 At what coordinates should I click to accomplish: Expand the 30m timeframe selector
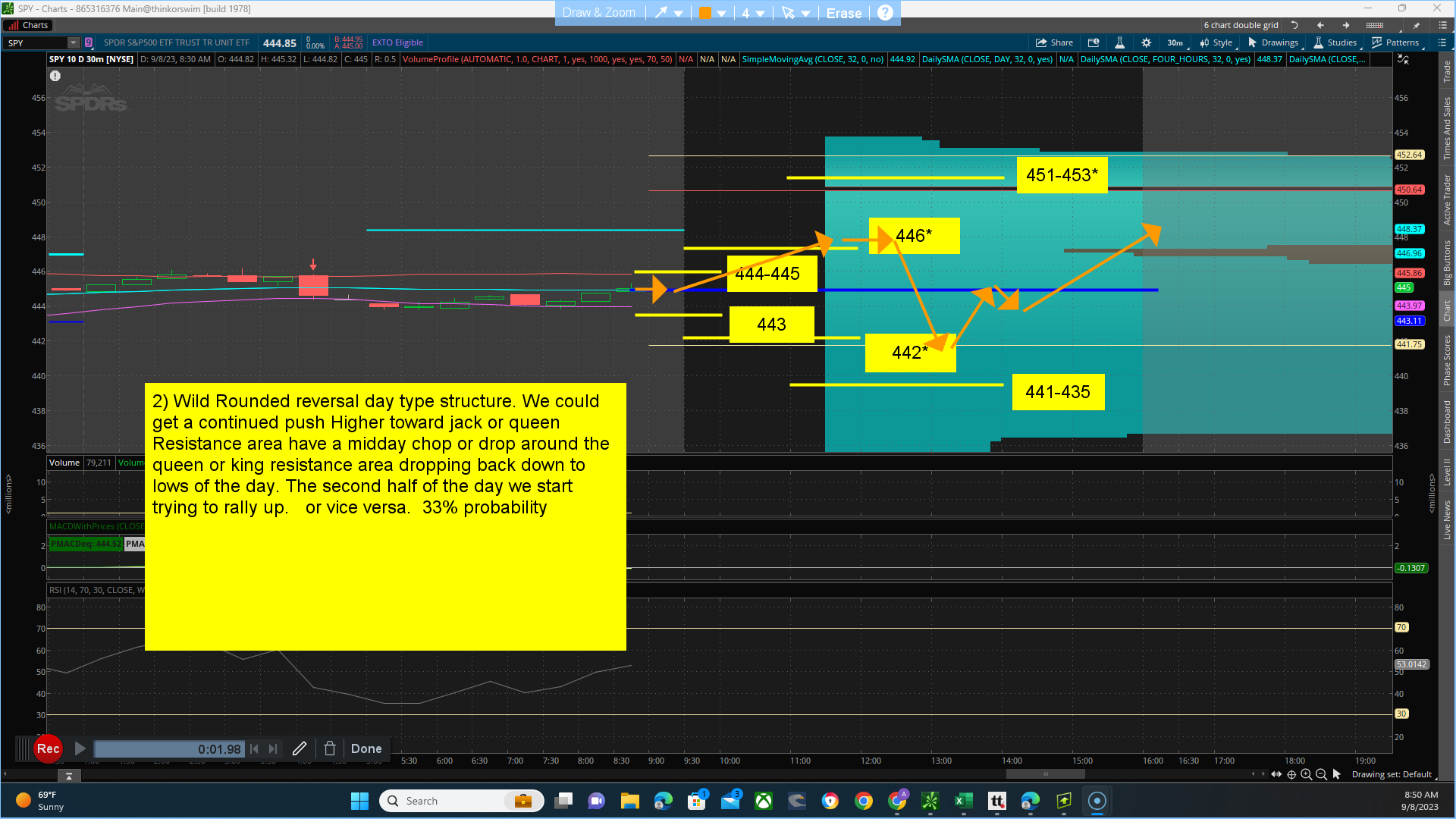click(x=1175, y=43)
